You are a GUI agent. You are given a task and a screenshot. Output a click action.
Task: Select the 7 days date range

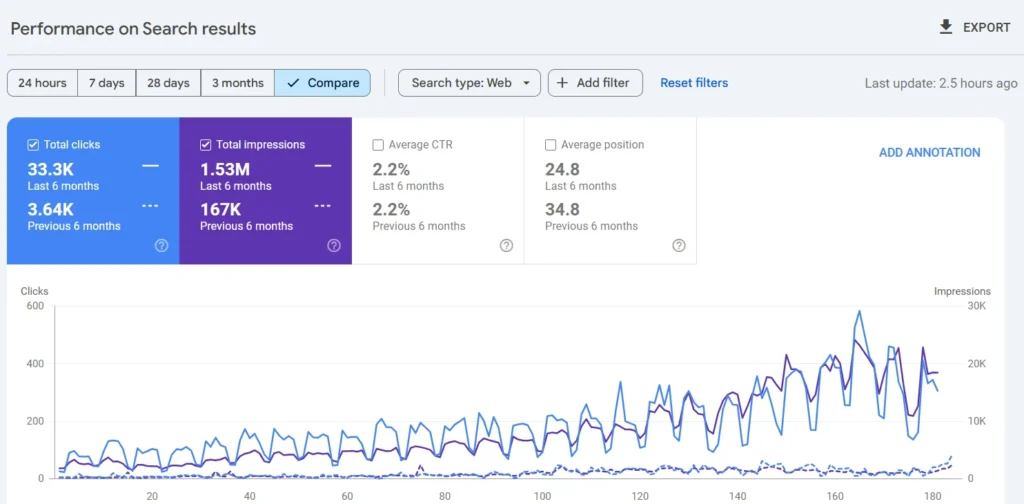click(106, 83)
